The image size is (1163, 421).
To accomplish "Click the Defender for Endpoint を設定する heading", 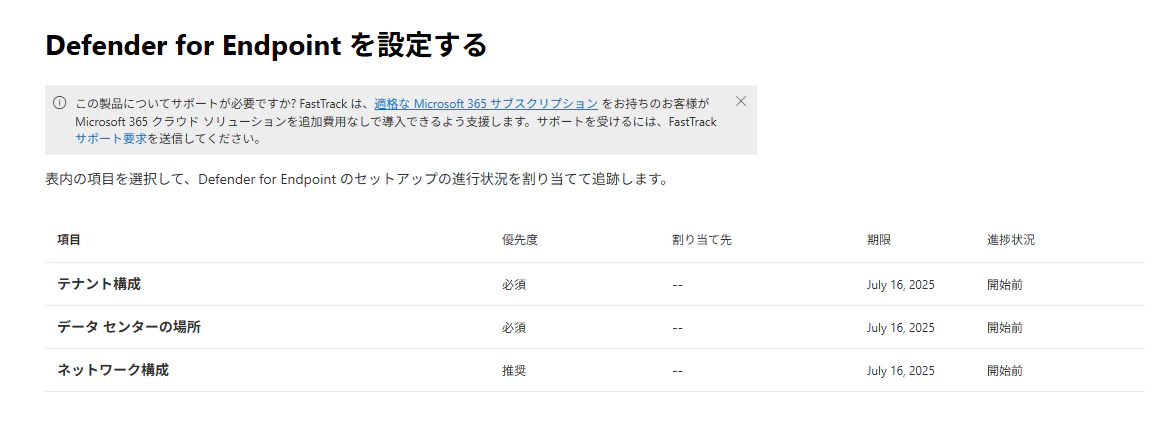I will coord(266,45).
